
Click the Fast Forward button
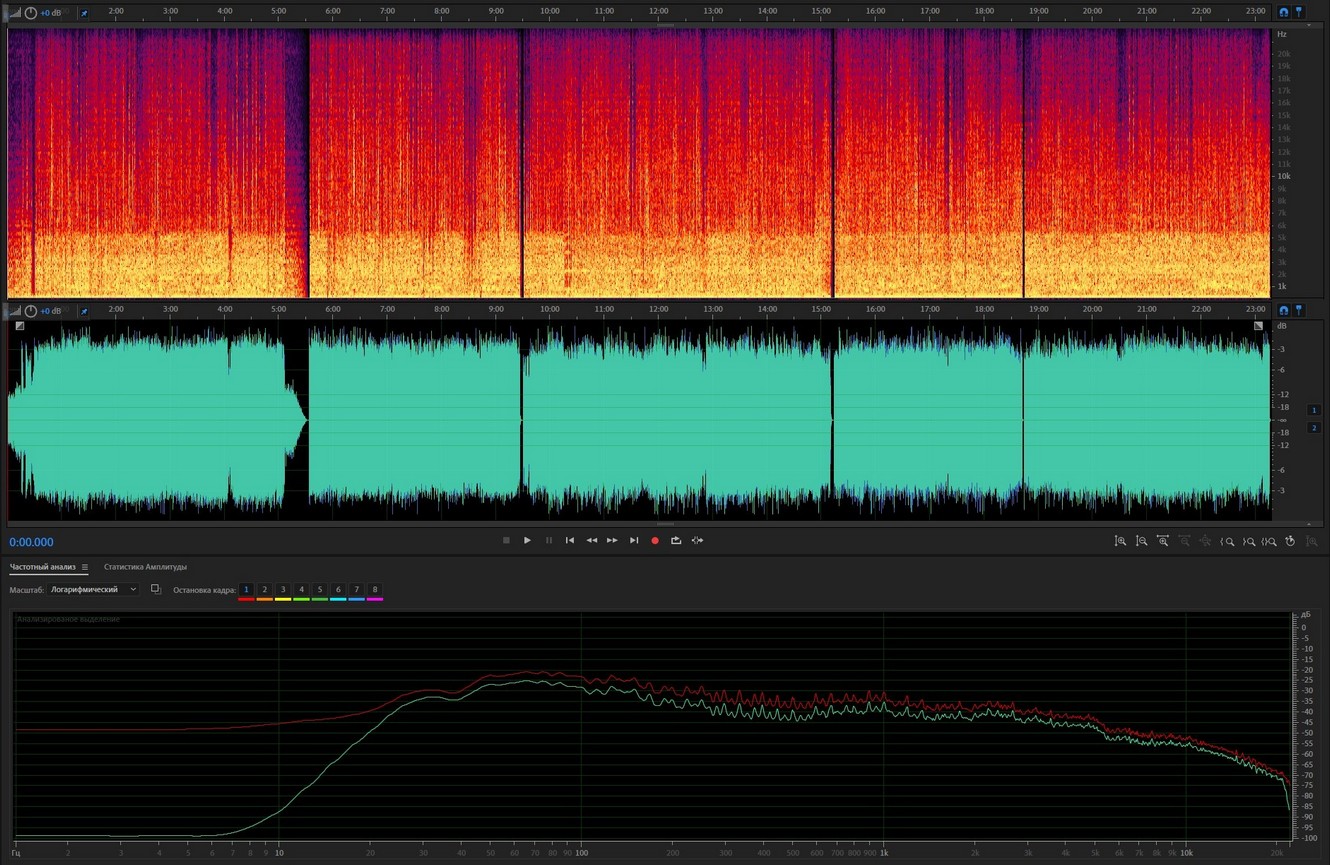coord(612,540)
